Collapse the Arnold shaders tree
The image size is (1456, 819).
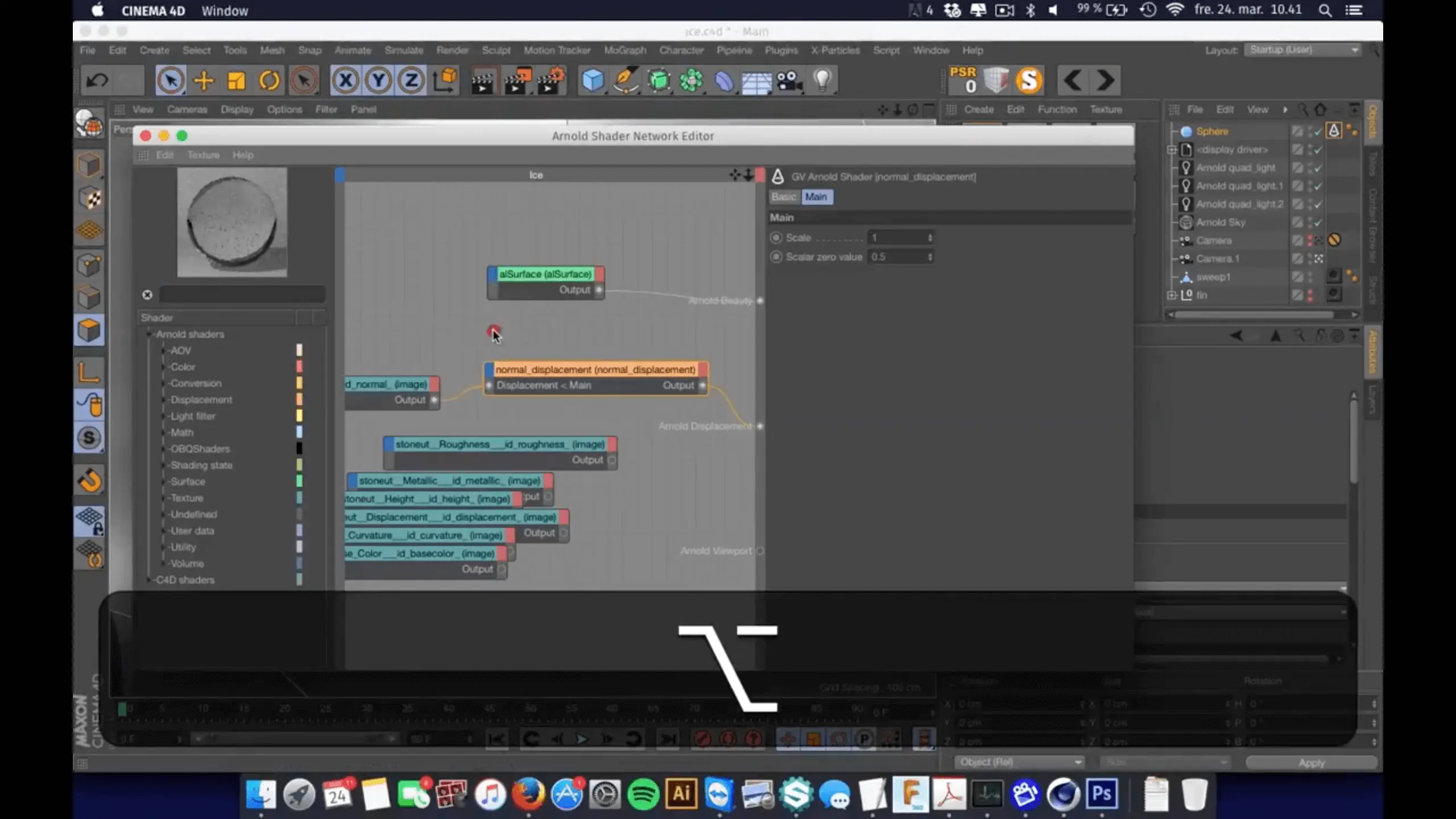[x=149, y=334]
